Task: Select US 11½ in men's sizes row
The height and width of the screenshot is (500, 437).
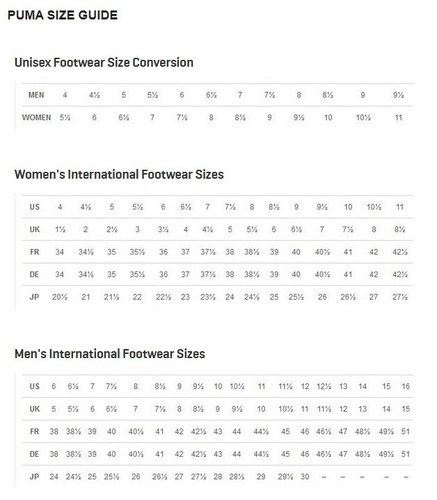Action: point(285,386)
